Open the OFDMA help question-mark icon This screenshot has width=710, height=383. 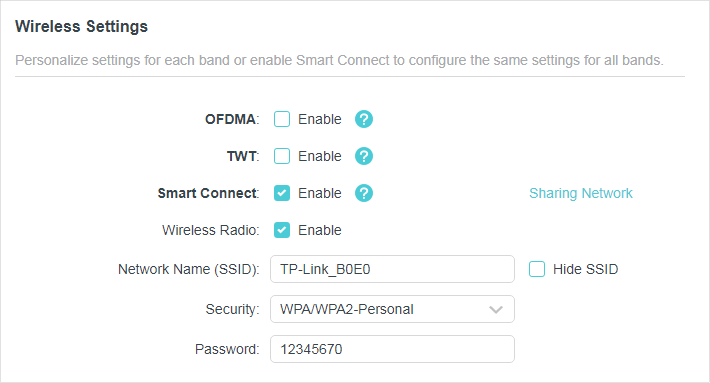364,120
